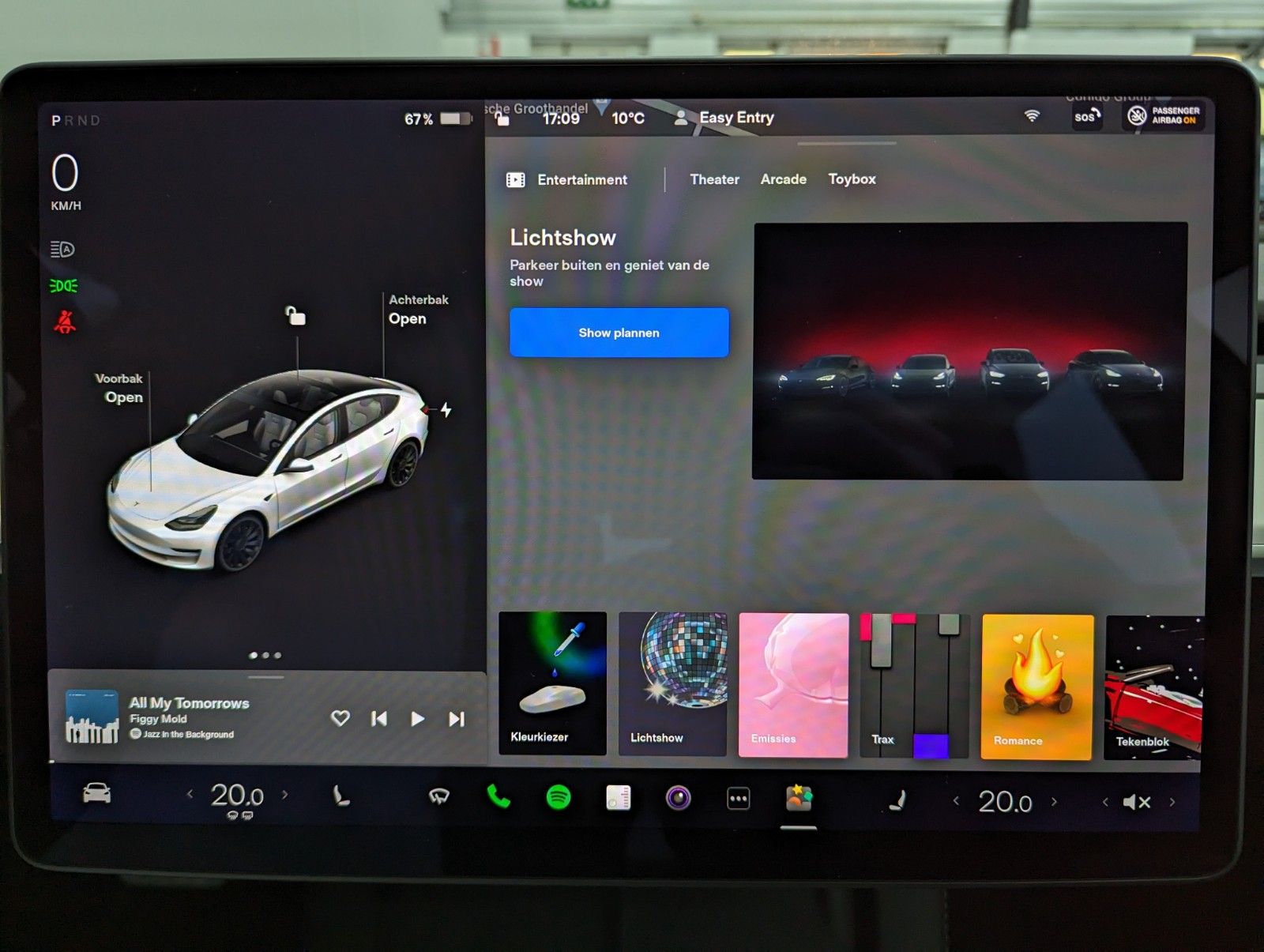The image size is (1264, 952).
Task: Lower driver temperature with left arrow
Action: (190, 794)
